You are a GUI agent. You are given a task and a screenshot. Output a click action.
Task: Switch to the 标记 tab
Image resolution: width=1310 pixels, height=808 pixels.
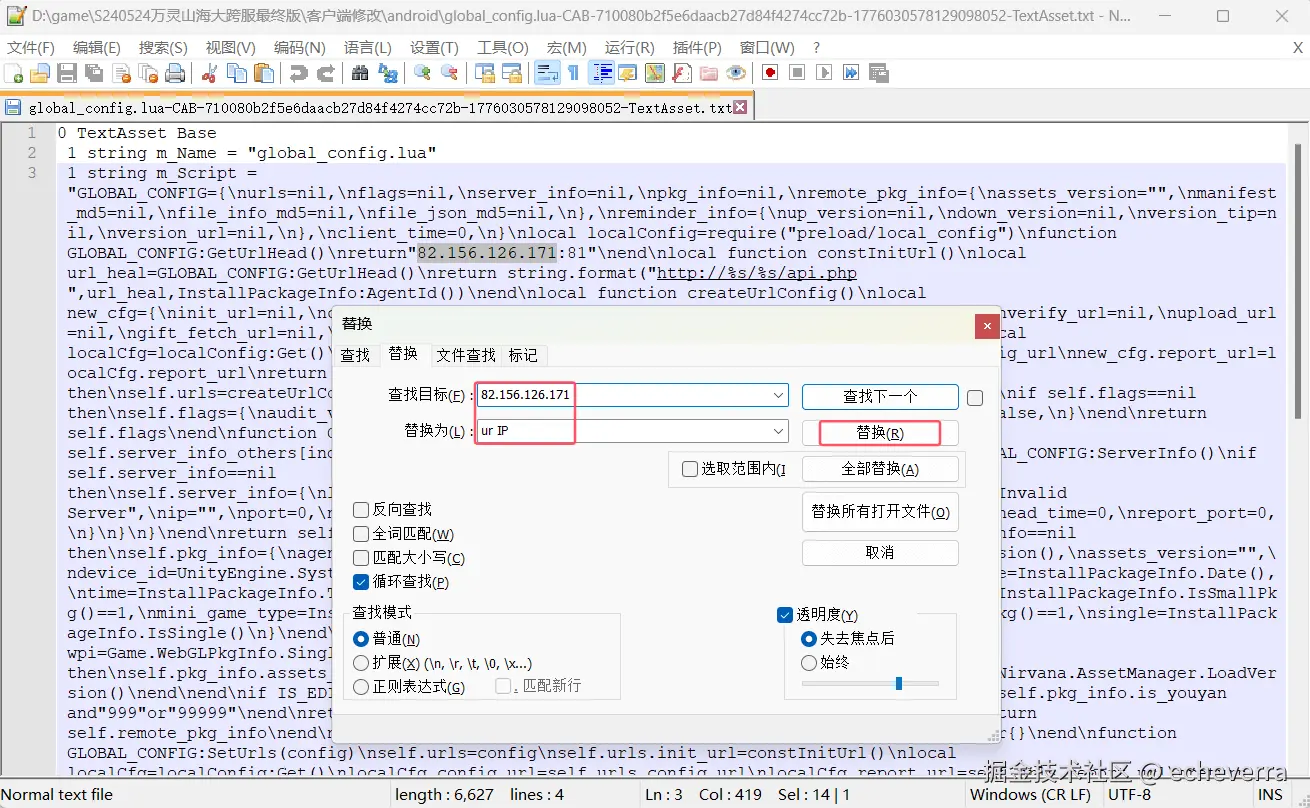tap(523, 355)
